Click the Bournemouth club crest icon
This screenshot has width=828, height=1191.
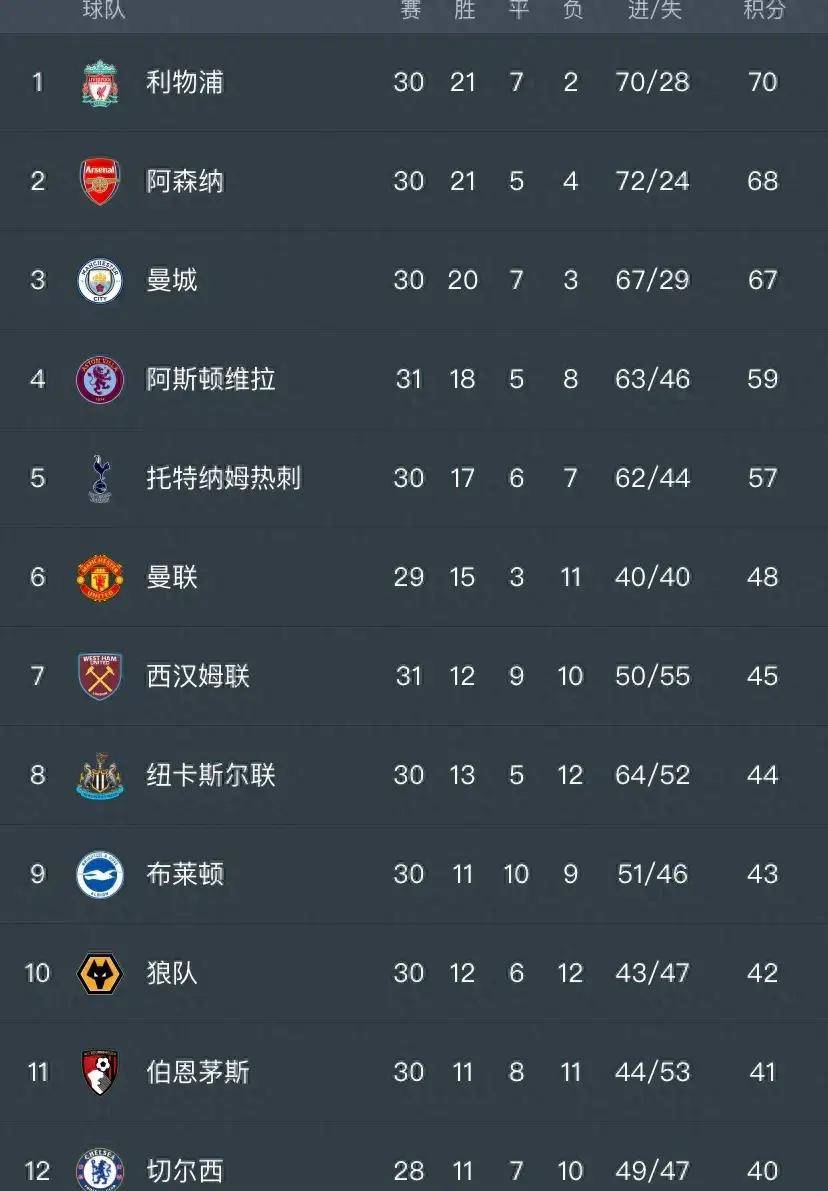click(x=100, y=1072)
